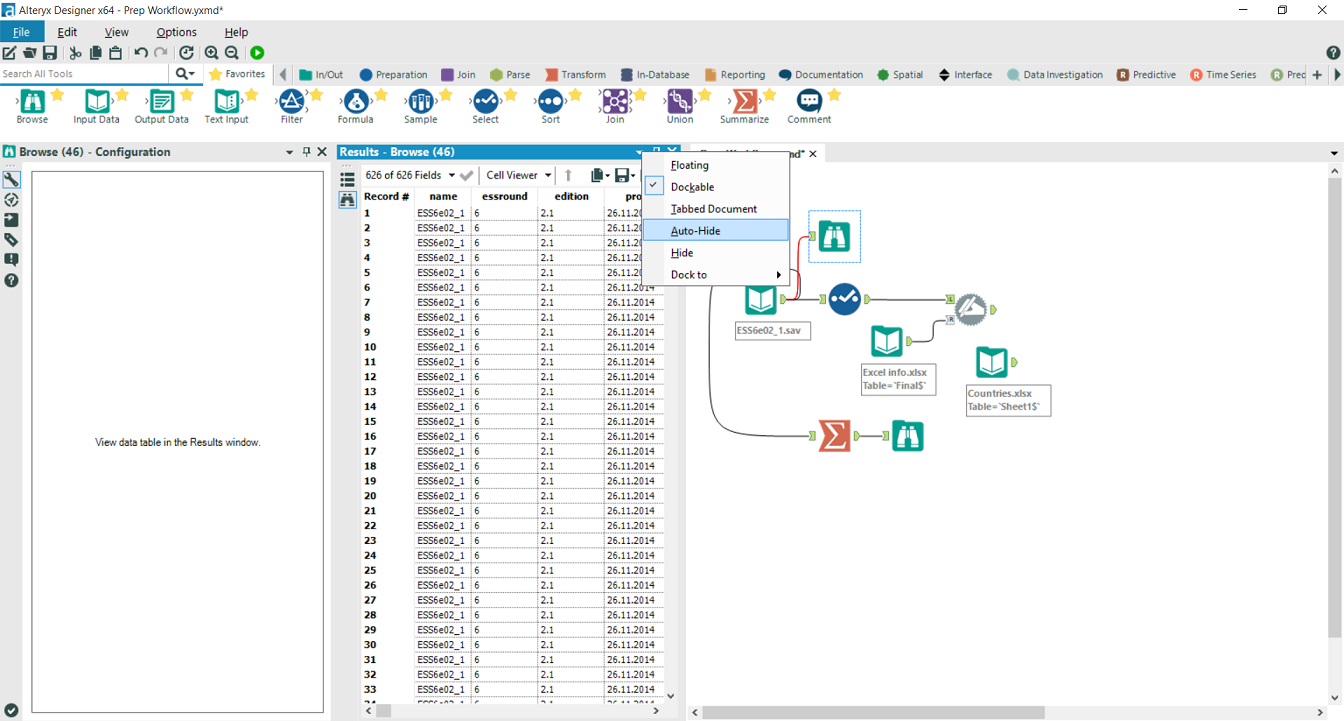Toggle the Dockable option in context menu
1344x721 pixels.
pos(692,187)
